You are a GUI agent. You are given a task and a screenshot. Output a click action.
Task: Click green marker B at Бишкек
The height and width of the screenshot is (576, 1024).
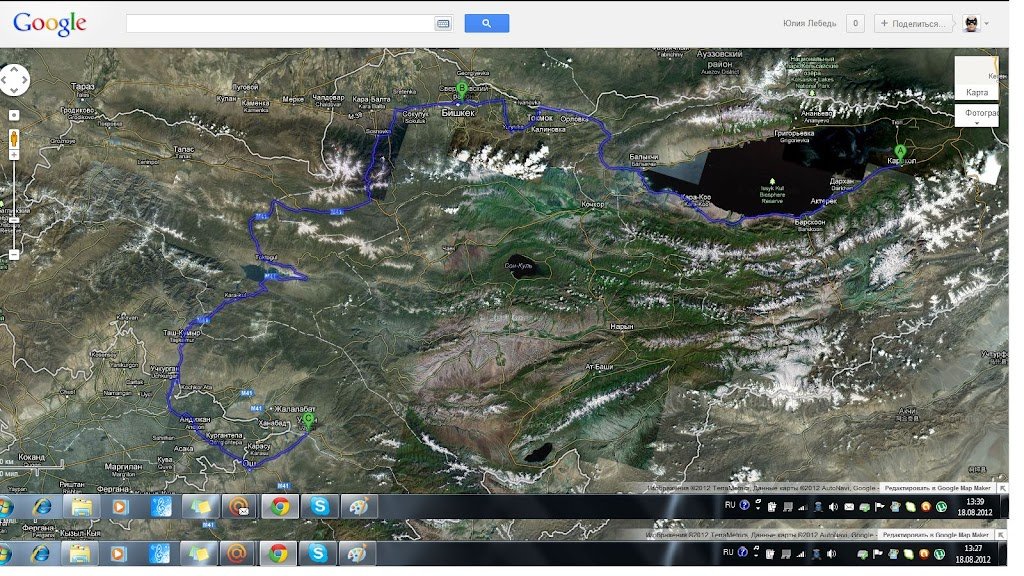(x=461, y=90)
